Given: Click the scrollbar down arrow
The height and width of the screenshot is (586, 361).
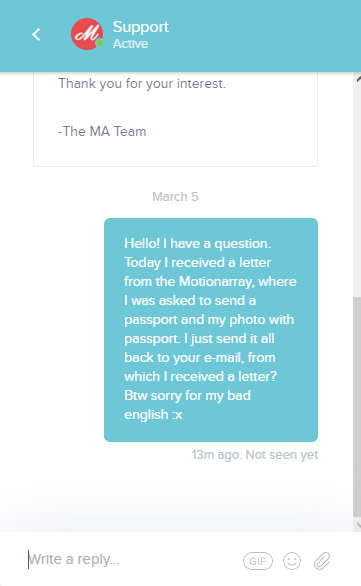Looking at the screenshot, I should point(358,525).
